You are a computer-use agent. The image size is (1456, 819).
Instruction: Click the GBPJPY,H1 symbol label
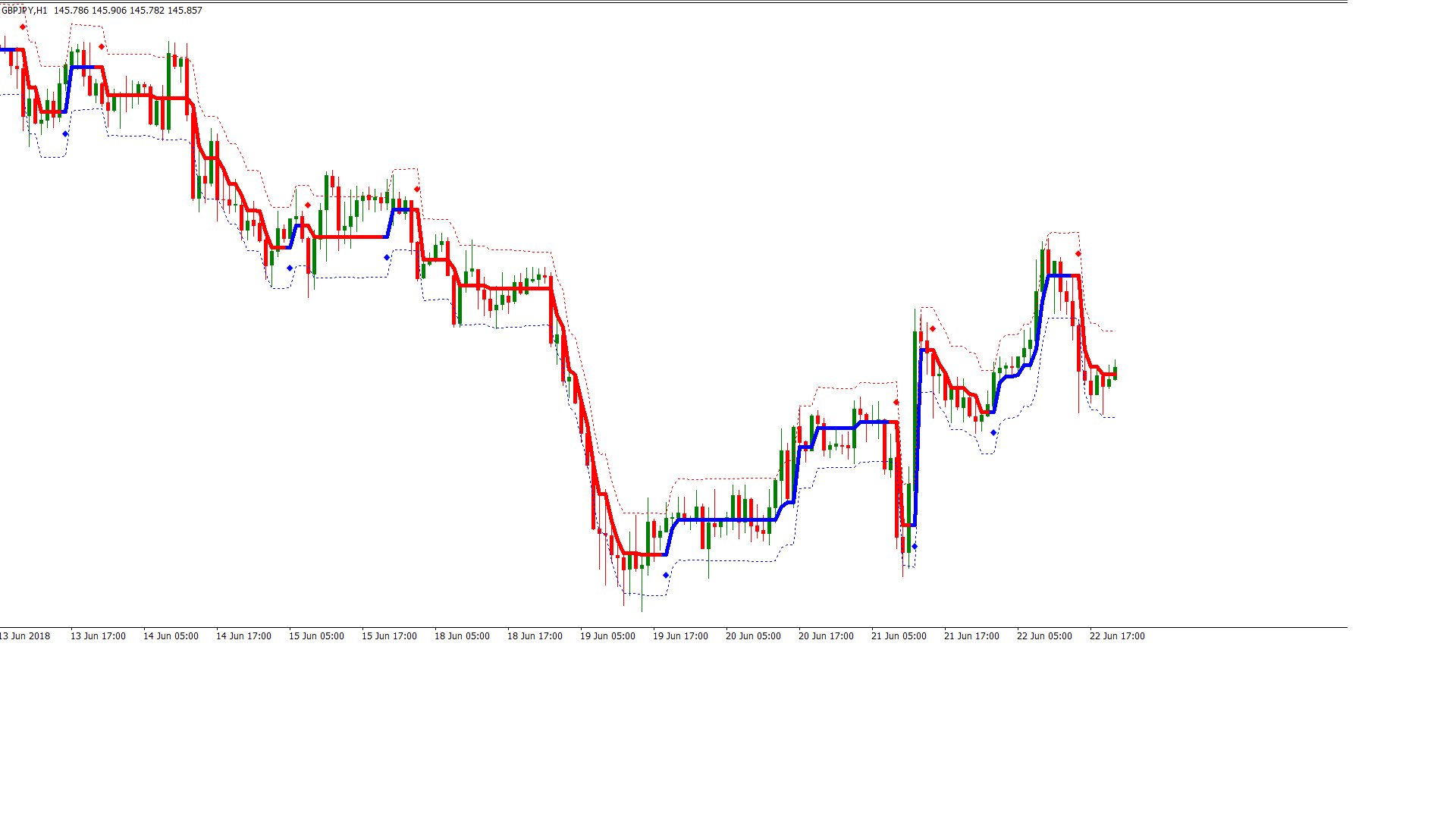click(x=24, y=11)
